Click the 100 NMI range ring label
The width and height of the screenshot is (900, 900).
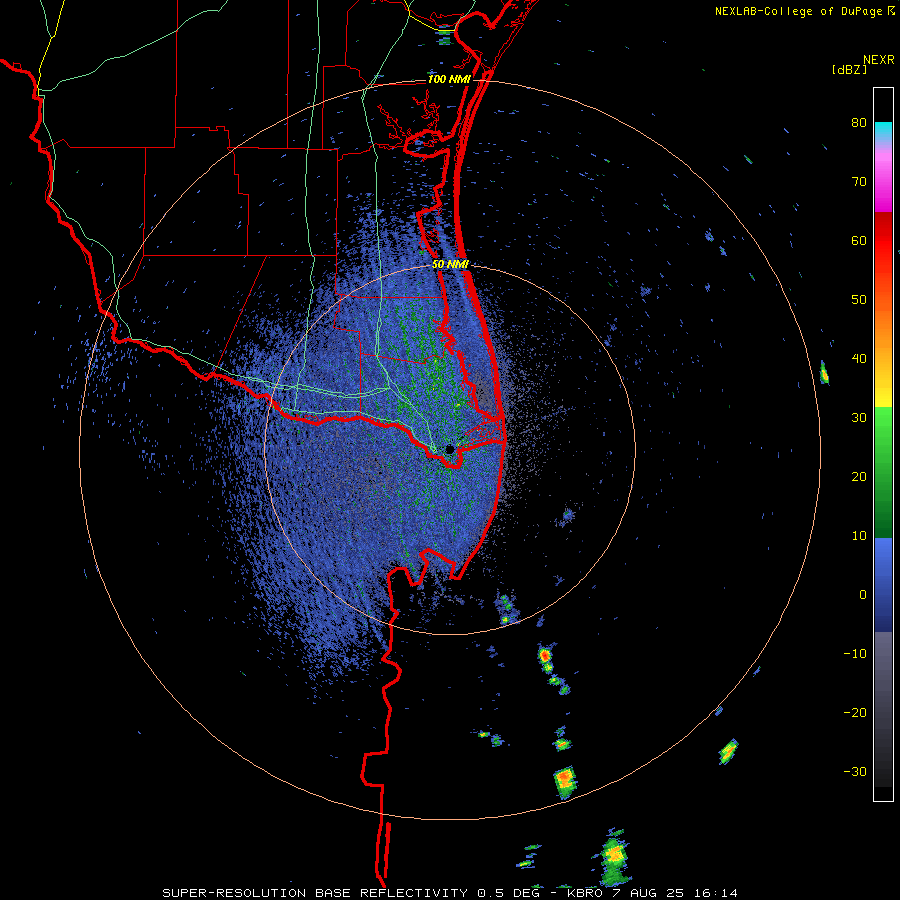[448, 80]
